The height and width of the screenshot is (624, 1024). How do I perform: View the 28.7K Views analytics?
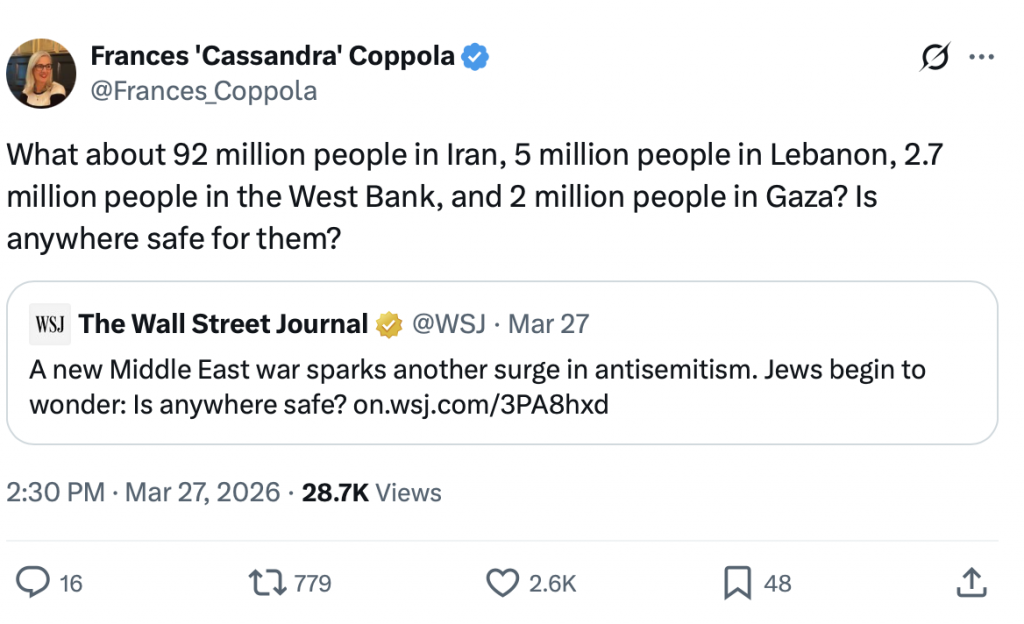click(371, 492)
